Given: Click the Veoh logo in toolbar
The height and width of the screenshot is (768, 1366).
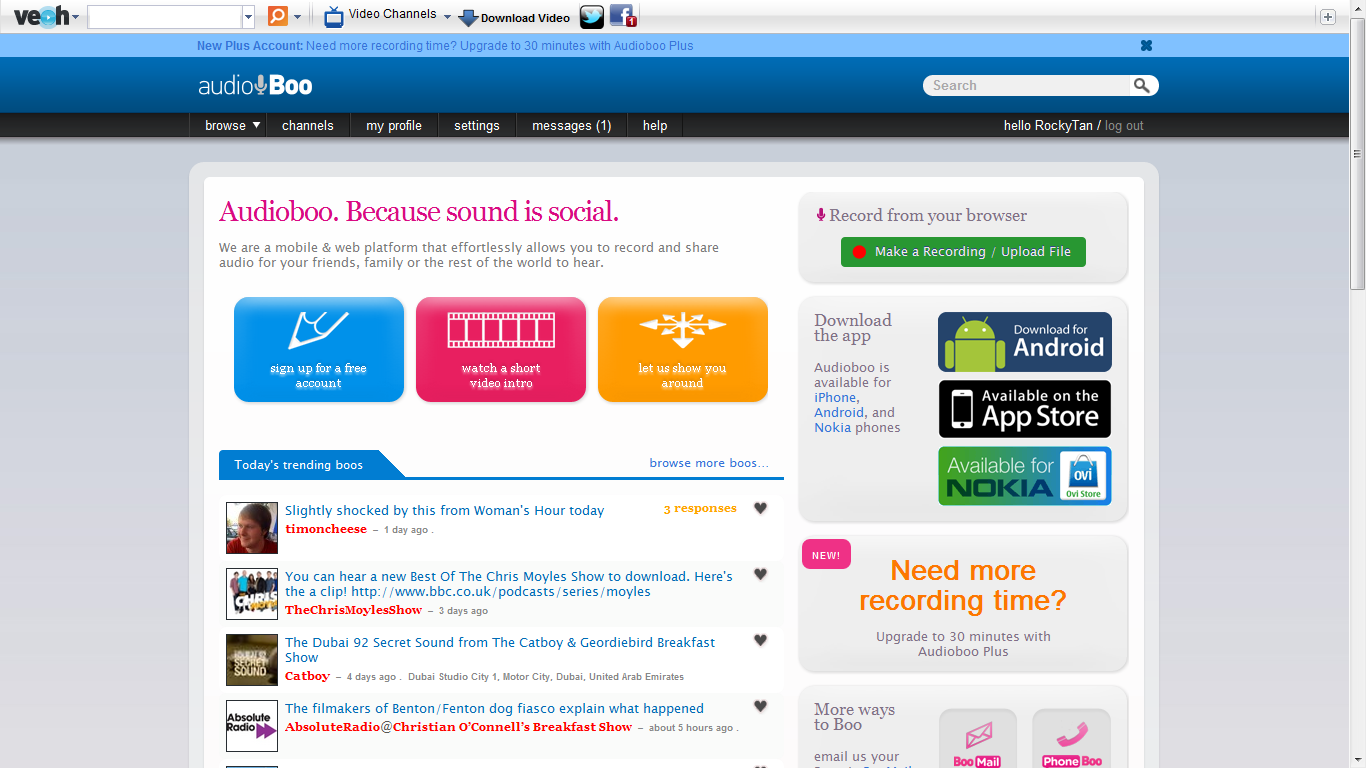Looking at the screenshot, I should click(40, 16).
